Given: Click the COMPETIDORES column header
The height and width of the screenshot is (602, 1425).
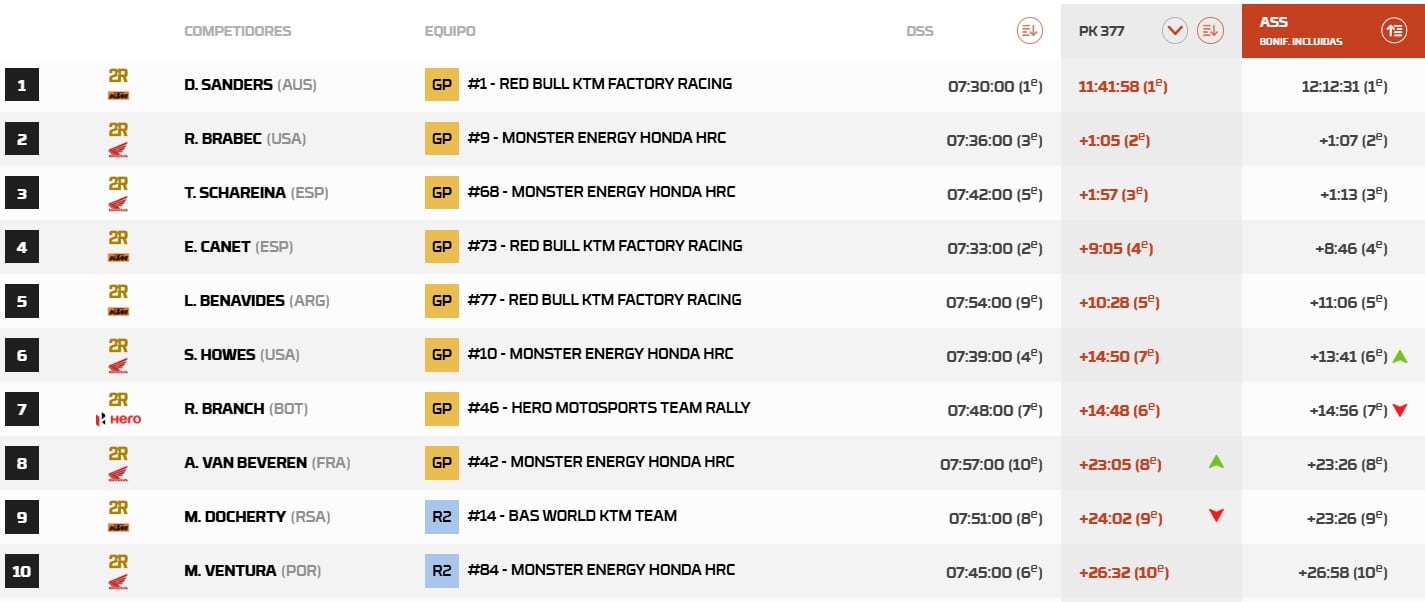Looking at the screenshot, I should pos(237,31).
